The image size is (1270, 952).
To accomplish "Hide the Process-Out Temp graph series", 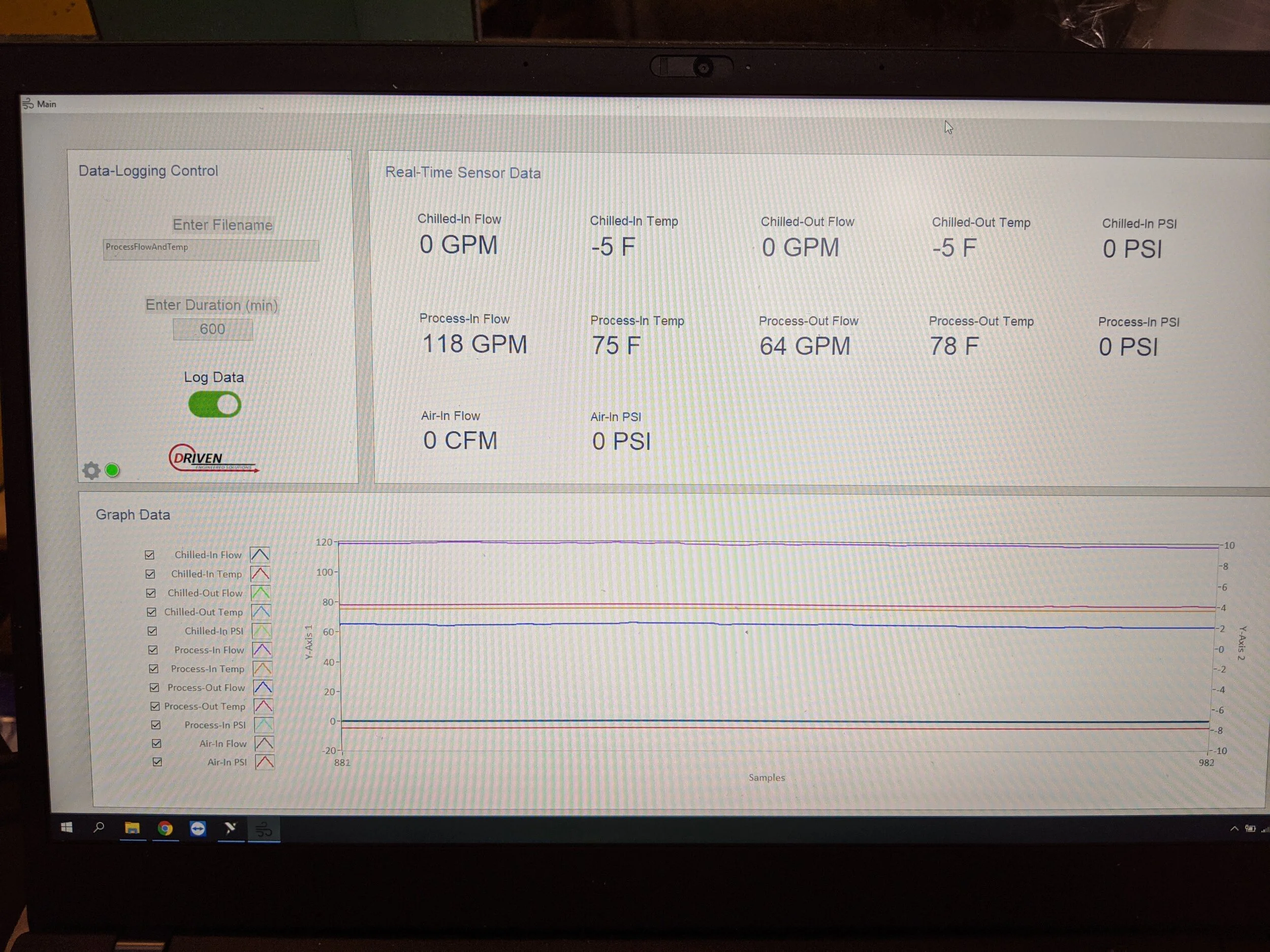I will 155,706.
